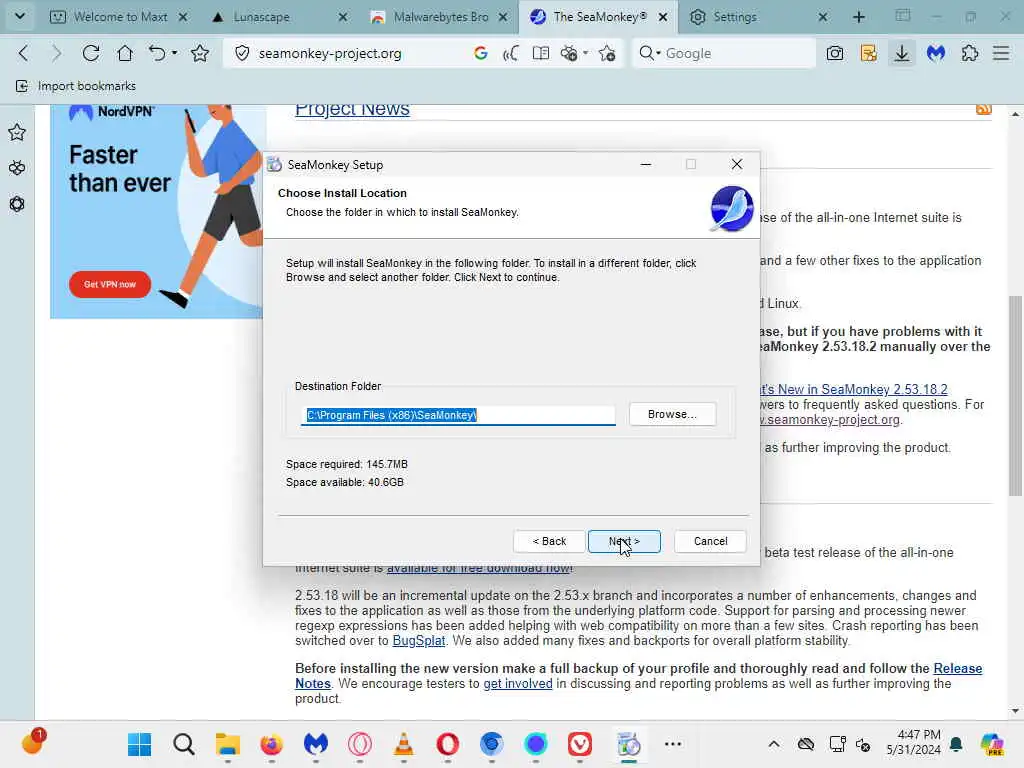Open File Explorer from taskbar
The height and width of the screenshot is (768, 1024).
[228, 744]
